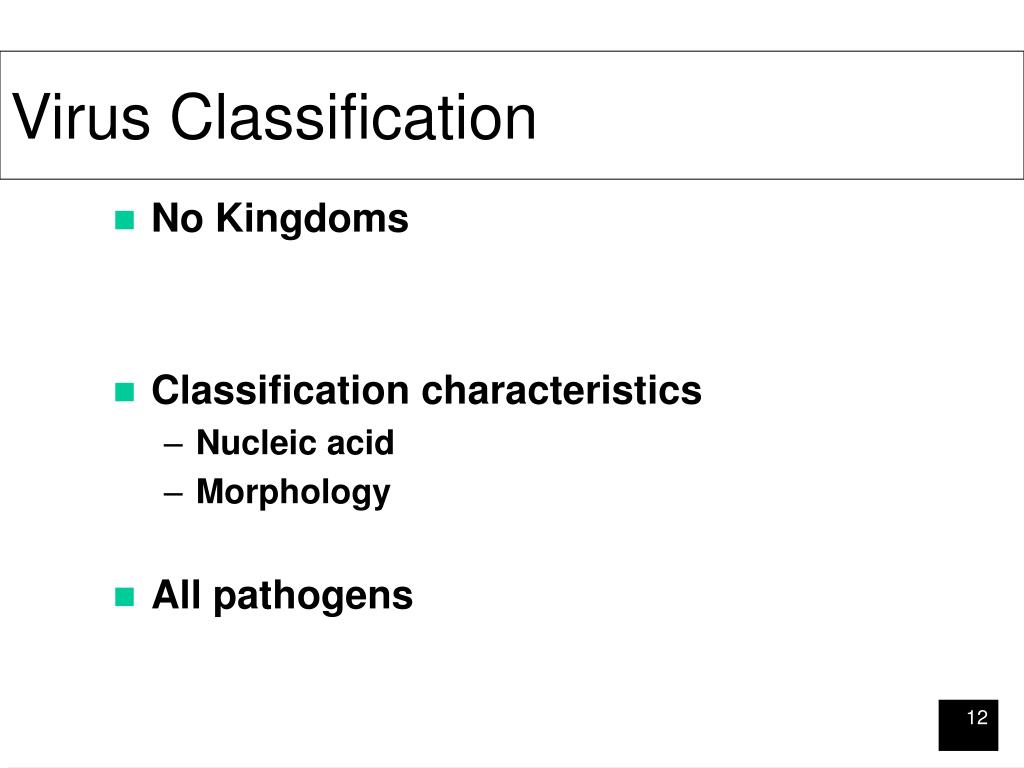Viewport: 1024px width, 768px height.
Task: Select the word Kingdoms in first bullet
Action: (312, 218)
